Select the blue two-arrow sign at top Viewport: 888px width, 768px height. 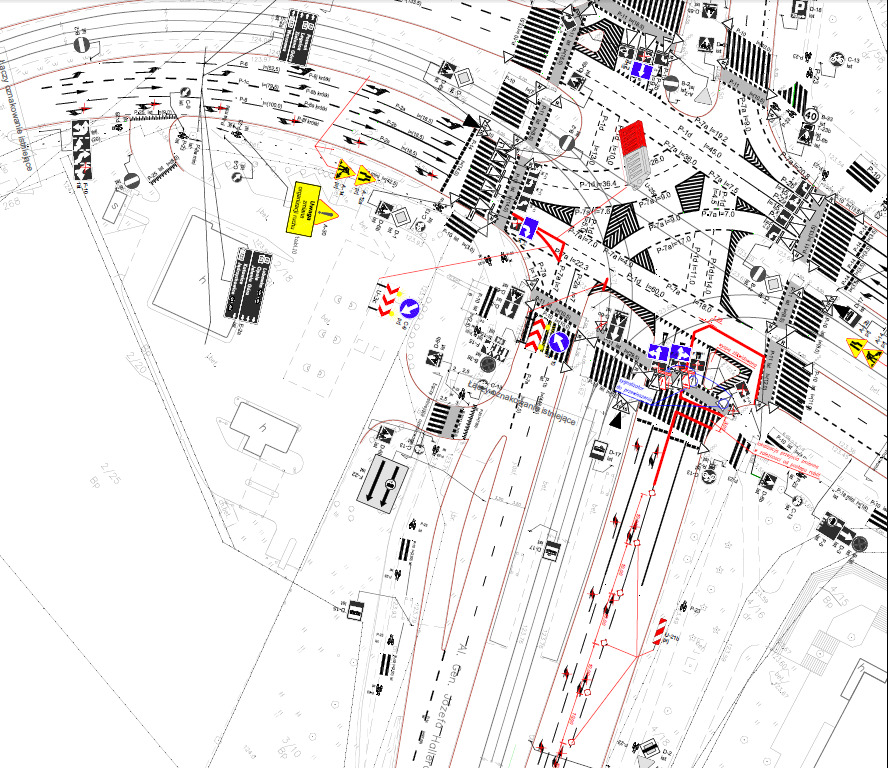(641, 70)
